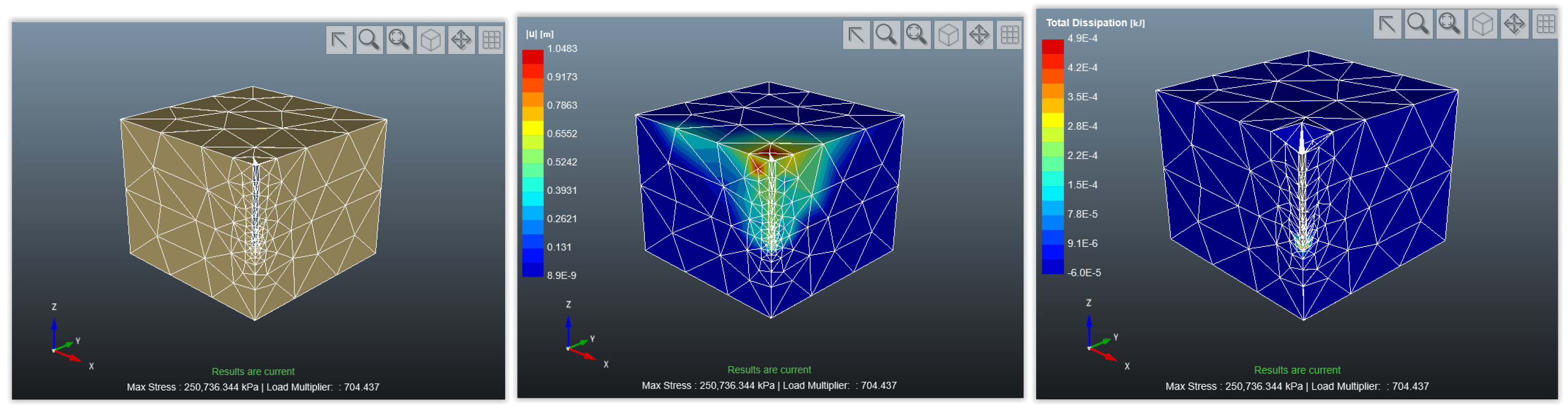Click the red 1.0483 swatch in |u| legend
Screen dimensions: 1568x411
click(x=532, y=56)
